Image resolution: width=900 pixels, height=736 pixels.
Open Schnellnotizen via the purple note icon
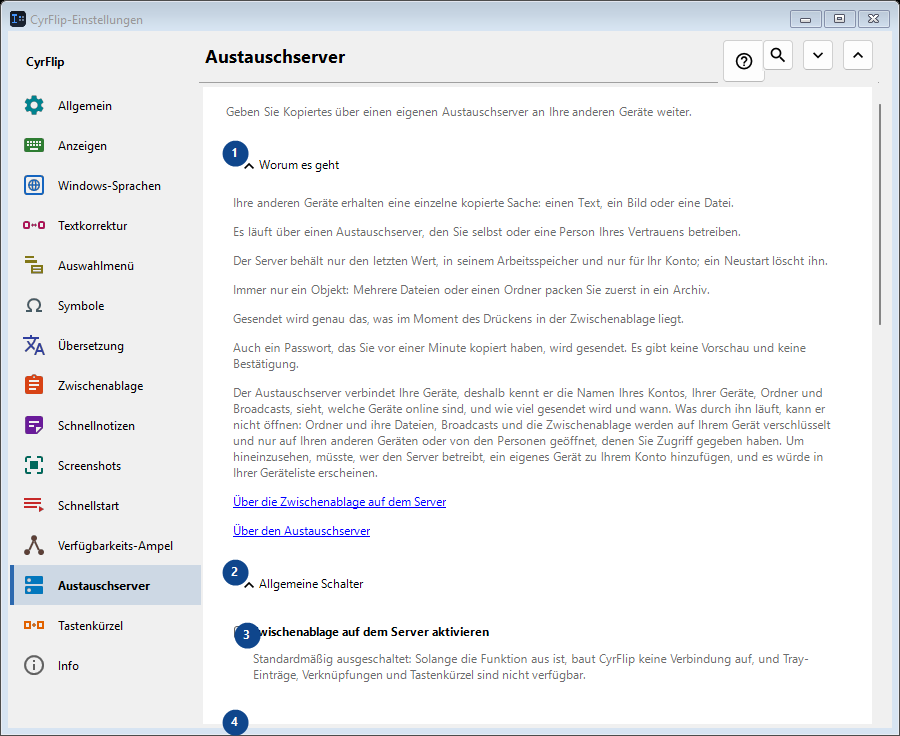[34, 425]
